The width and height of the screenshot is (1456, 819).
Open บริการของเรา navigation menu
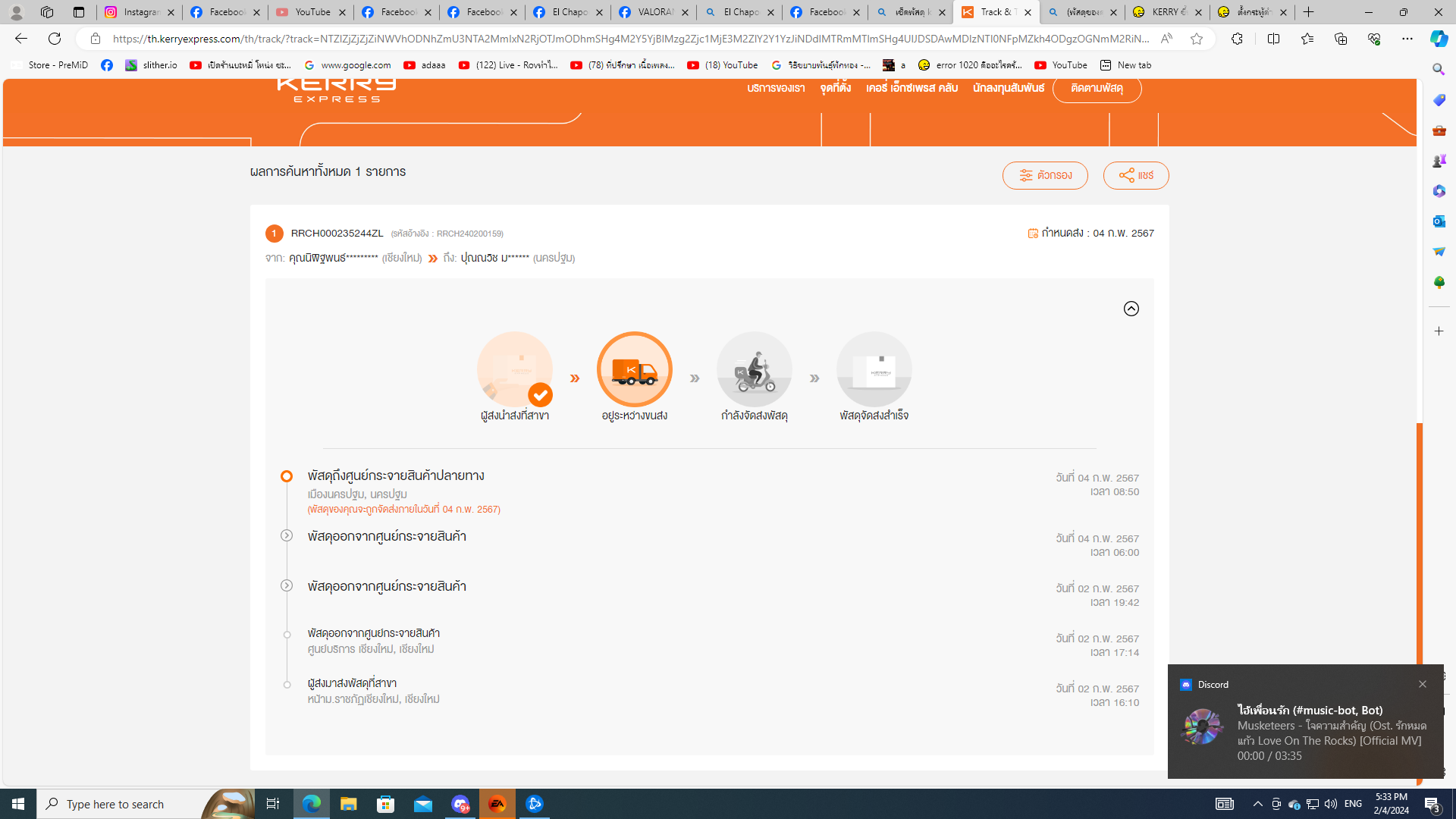pyautogui.click(x=776, y=89)
